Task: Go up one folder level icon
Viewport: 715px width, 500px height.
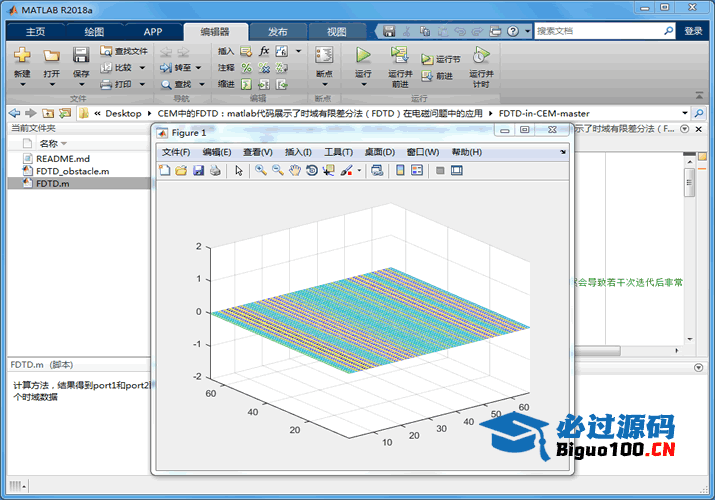Action: point(48,113)
